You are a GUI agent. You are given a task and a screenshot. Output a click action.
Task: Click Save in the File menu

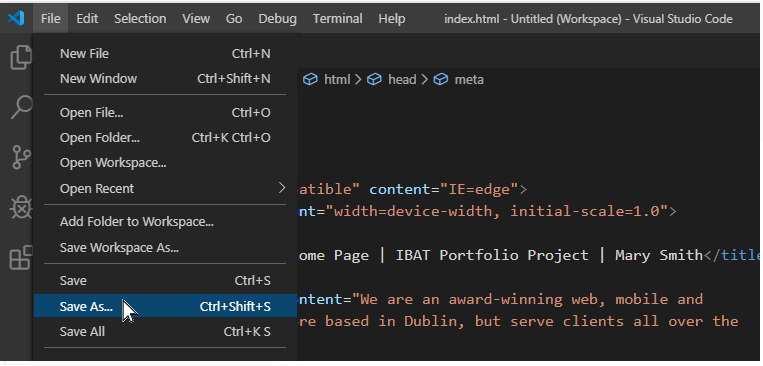tap(165, 280)
